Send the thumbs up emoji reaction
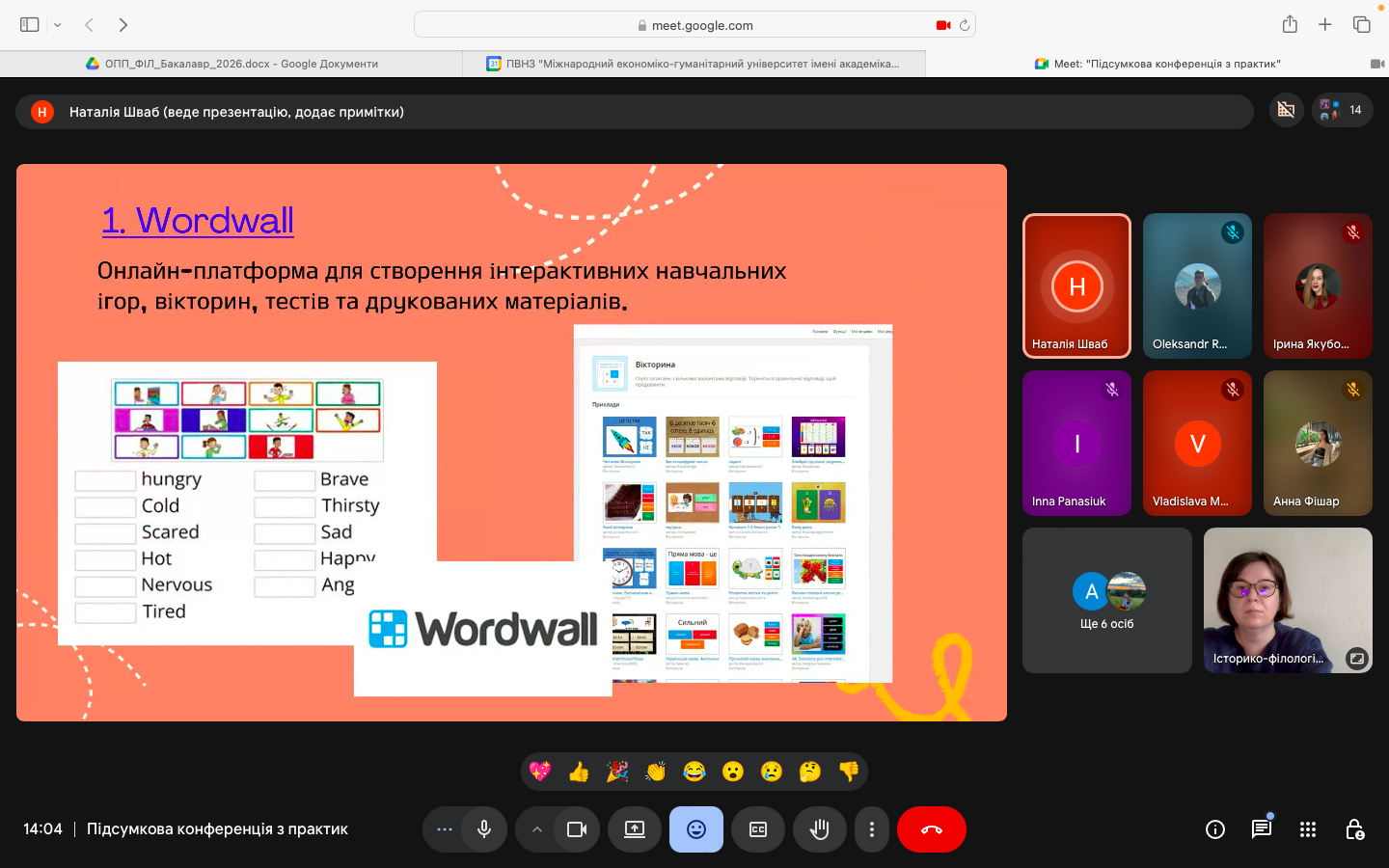The width and height of the screenshot is (1389, 868). 579,772
